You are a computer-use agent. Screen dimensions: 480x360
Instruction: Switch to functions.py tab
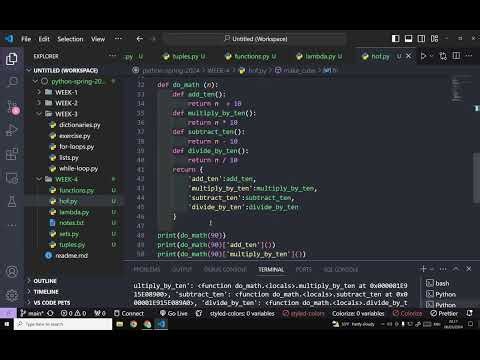pyautogui.click(x=251, y=56)
